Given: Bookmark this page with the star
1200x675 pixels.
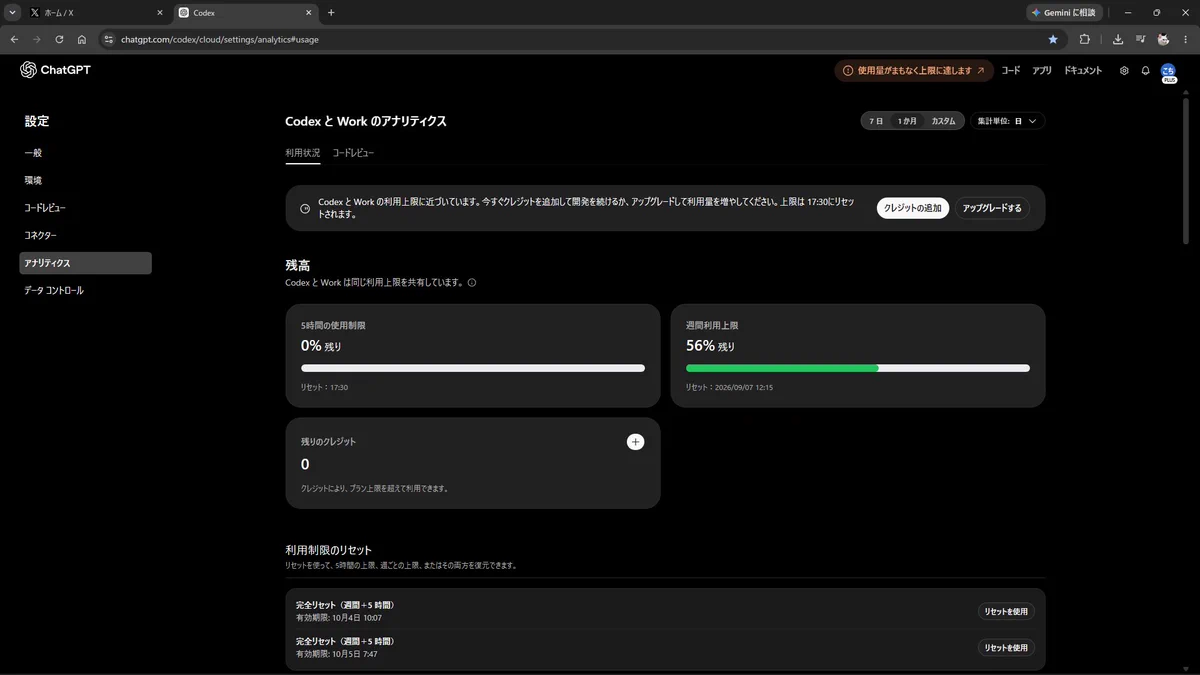Looking at the screenshot, I should click(x=1053, y=39).
